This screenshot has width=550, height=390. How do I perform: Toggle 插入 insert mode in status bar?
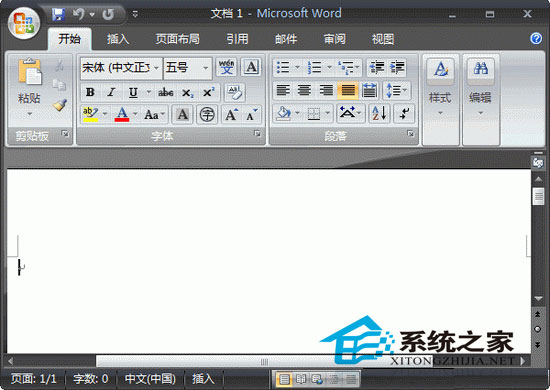203,379
